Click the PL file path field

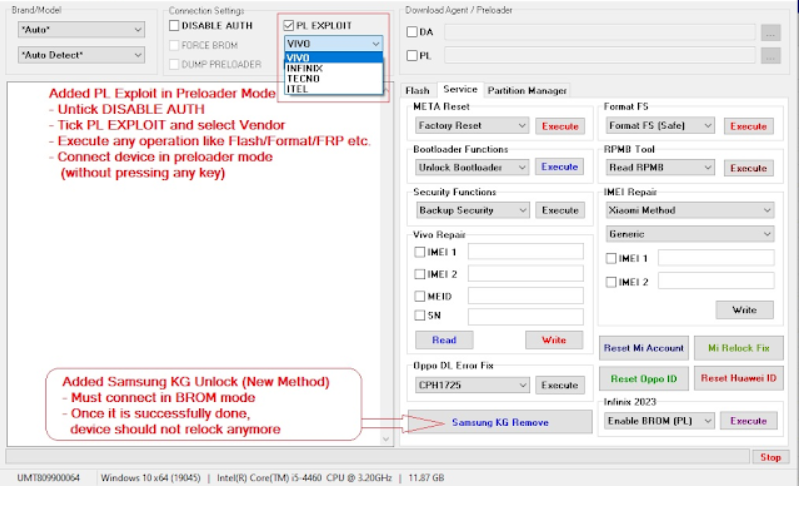600,55
